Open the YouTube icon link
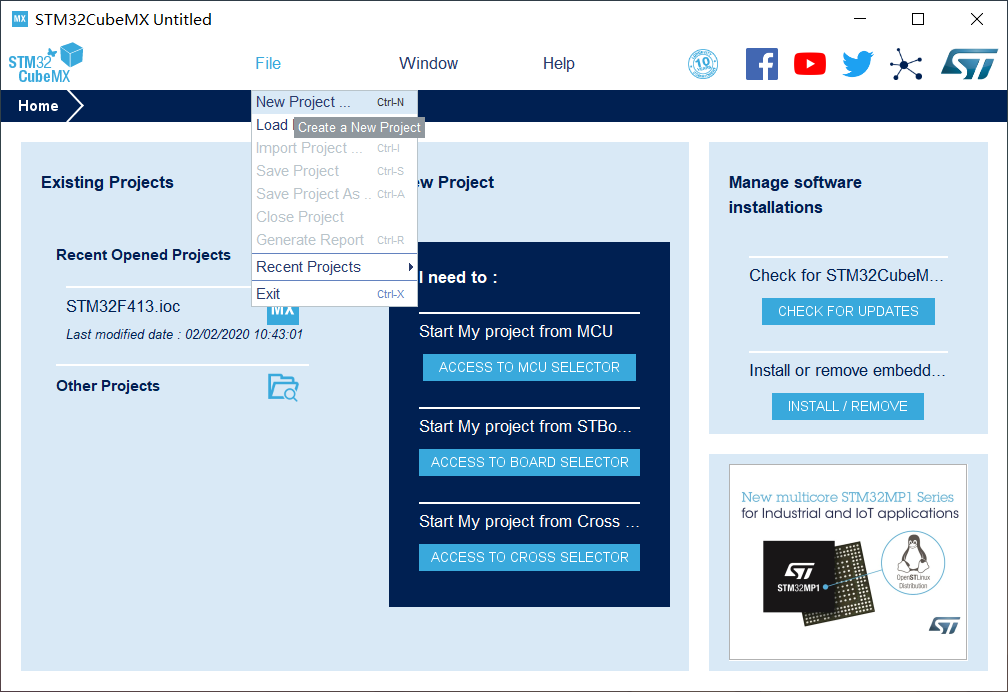The image size is (1008, 692). pyautogui.click(x=810, y=64)
